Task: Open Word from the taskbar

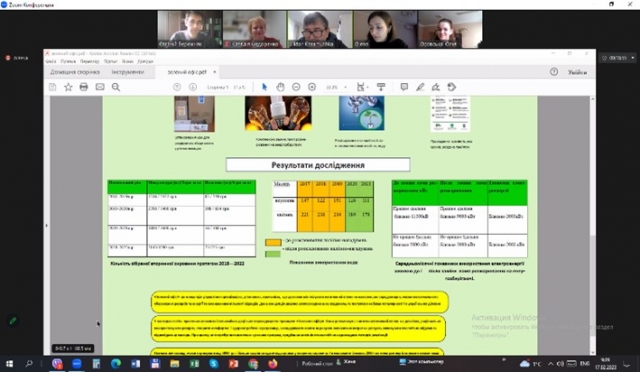Action: (x=136, y=363)
